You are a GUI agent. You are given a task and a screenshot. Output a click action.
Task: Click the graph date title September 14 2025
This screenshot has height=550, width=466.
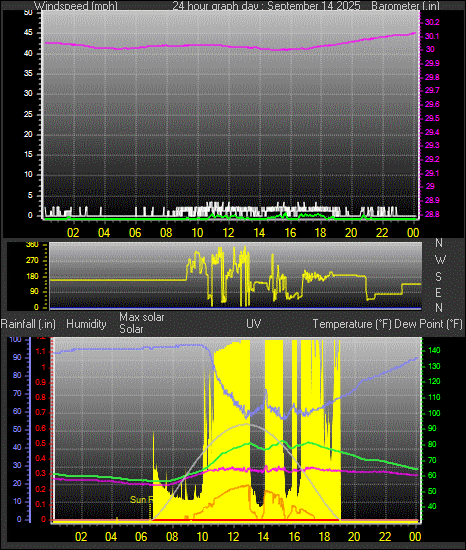click(313, 6)
